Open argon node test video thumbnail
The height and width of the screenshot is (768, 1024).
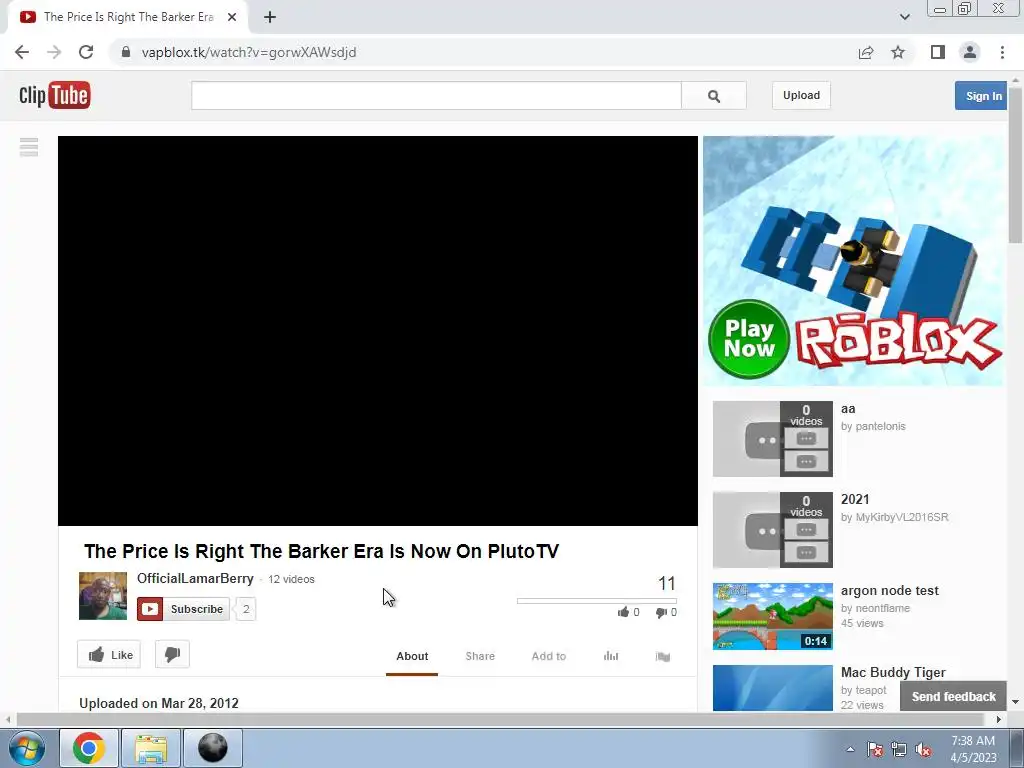pyautogui.click(x=773, y=616)
